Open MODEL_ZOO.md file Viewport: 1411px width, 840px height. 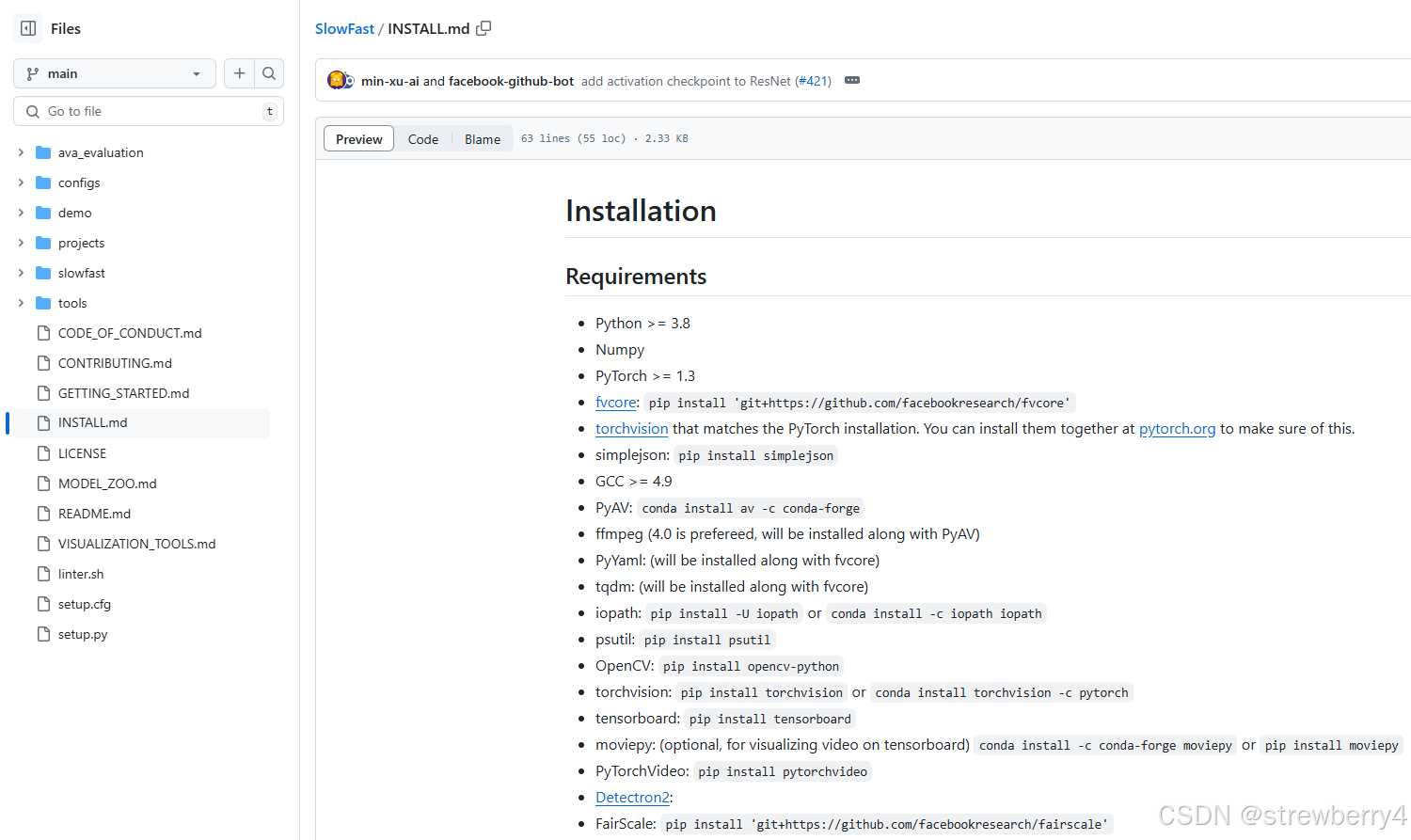(x=107, y=483)
